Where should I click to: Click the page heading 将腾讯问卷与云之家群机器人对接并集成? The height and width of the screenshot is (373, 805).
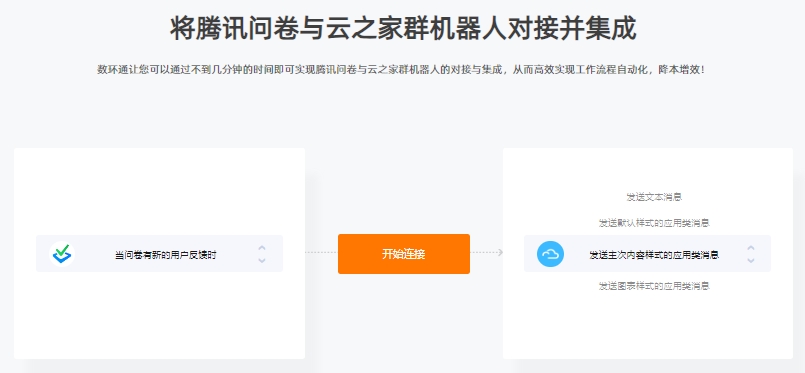403,28
